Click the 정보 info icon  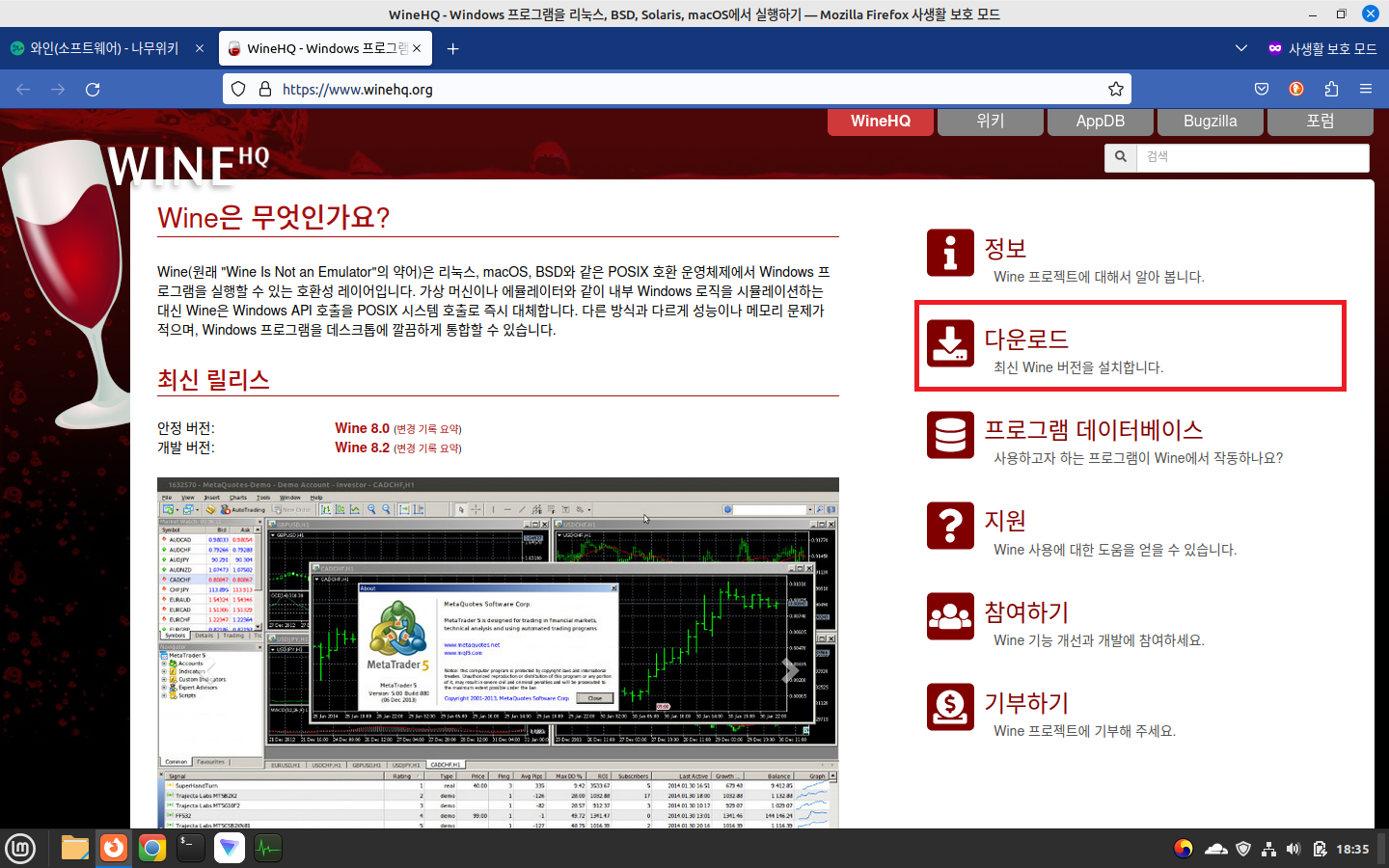pos(950,253)
